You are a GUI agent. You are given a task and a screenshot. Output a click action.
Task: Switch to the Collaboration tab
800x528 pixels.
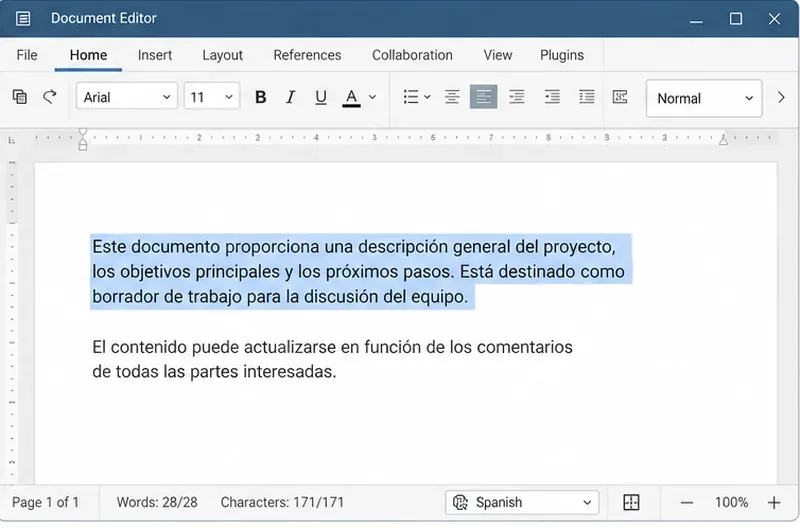(x=412, y=55)
